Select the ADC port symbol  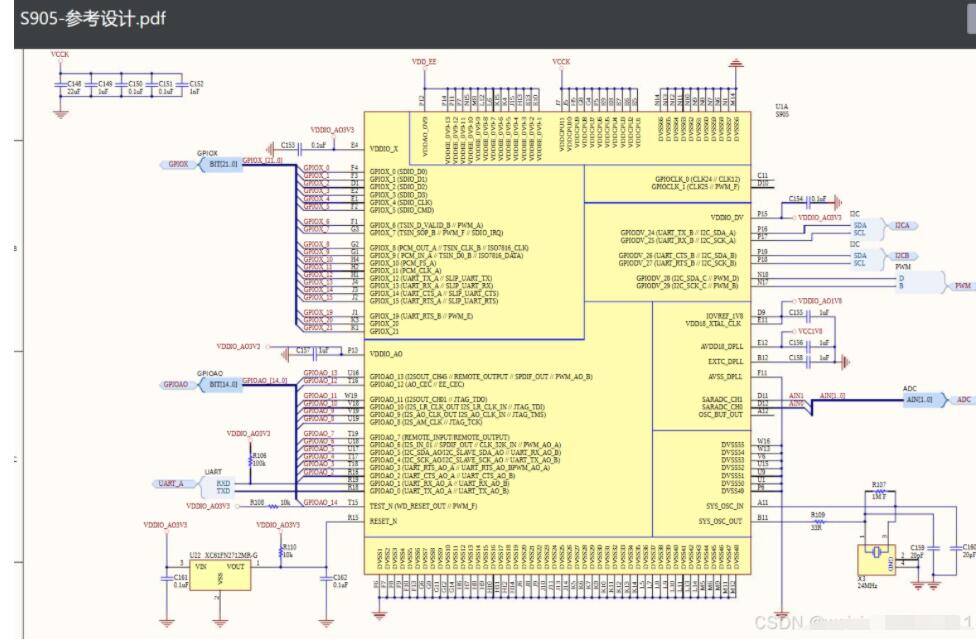point(963,400)
